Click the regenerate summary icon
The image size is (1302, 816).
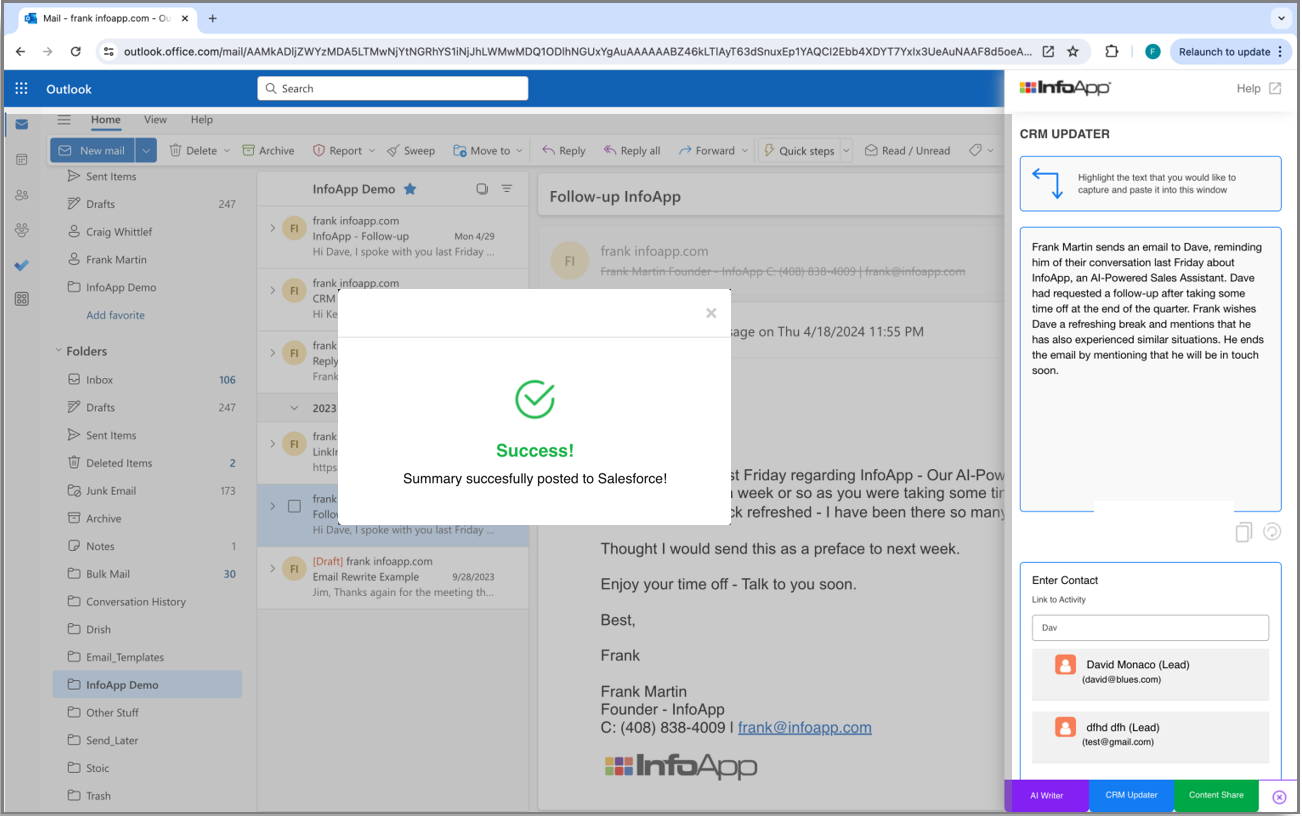coord(1272,532)
